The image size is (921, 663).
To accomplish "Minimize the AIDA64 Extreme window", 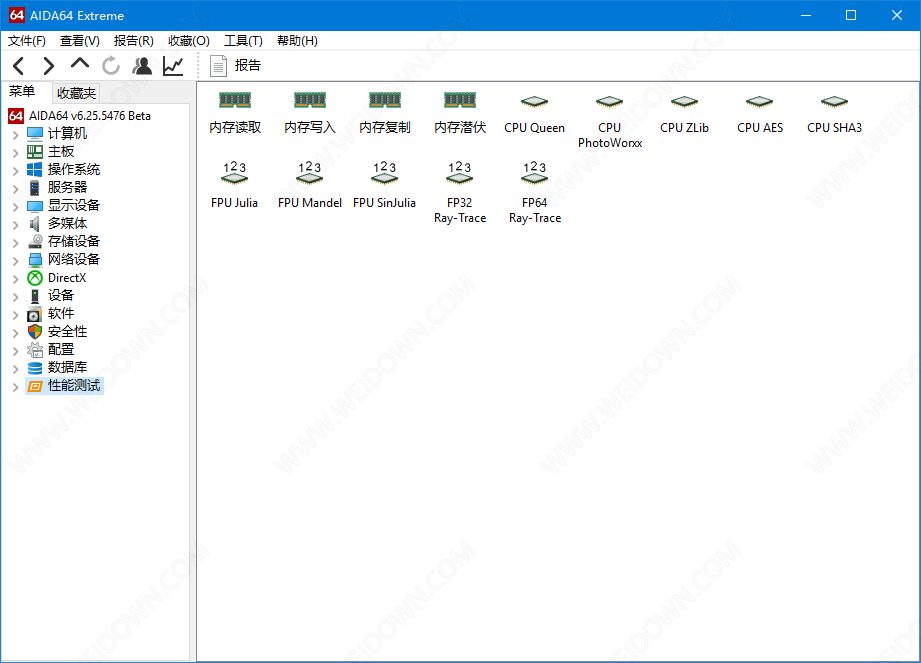I will [806, 15].
